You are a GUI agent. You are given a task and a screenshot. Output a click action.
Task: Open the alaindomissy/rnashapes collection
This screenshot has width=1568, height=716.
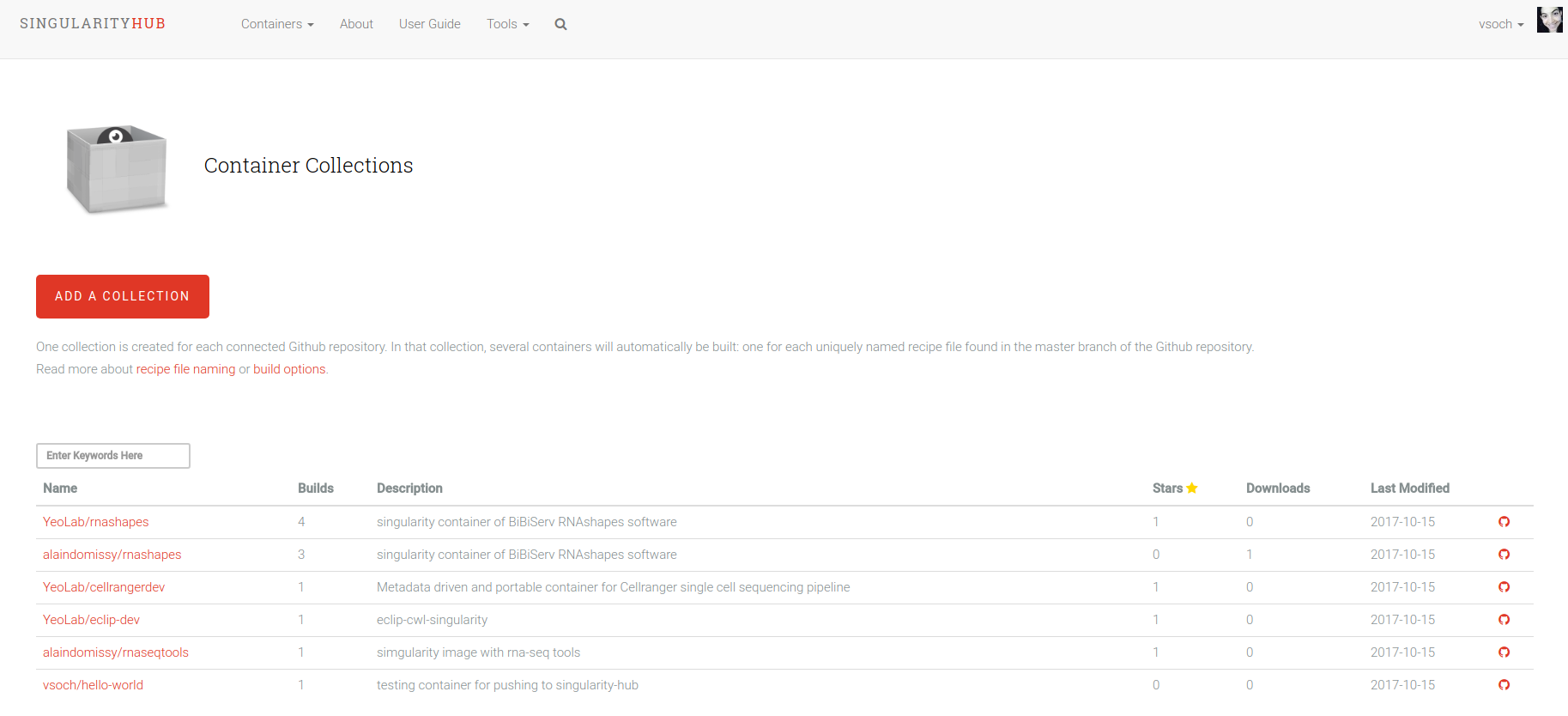[112, 555]
